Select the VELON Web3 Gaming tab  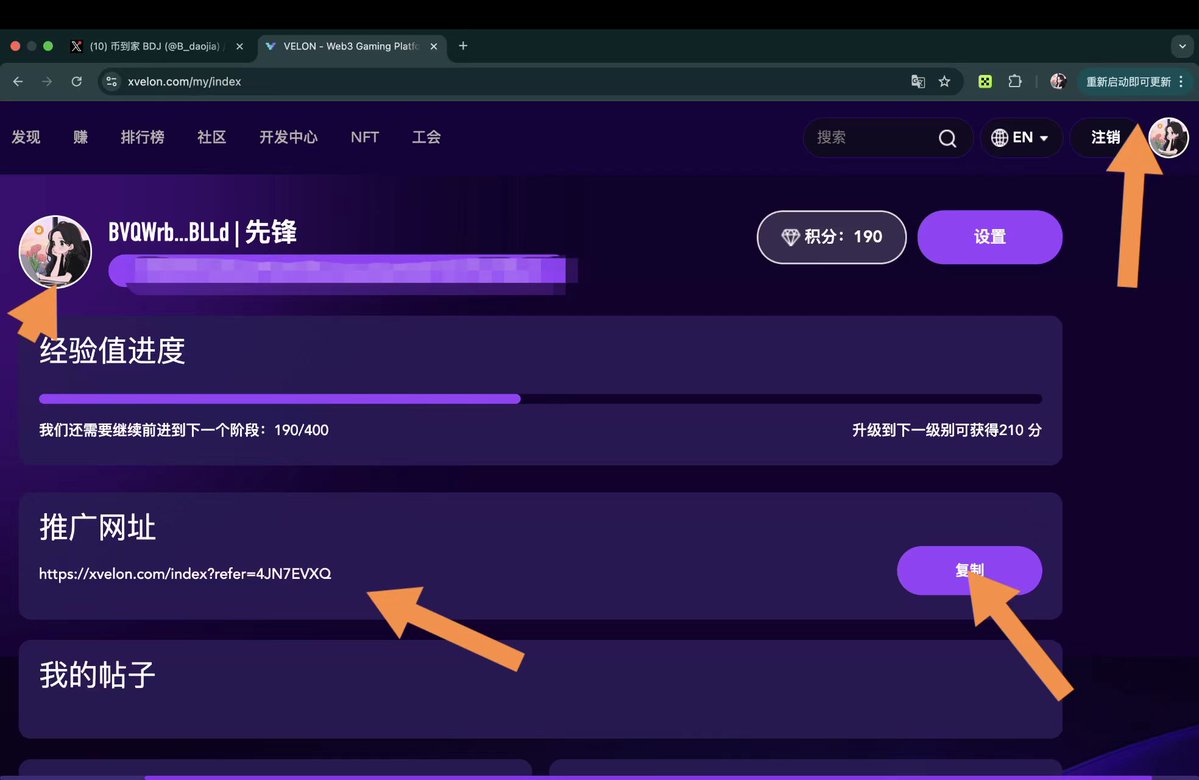tap(351, 46)
